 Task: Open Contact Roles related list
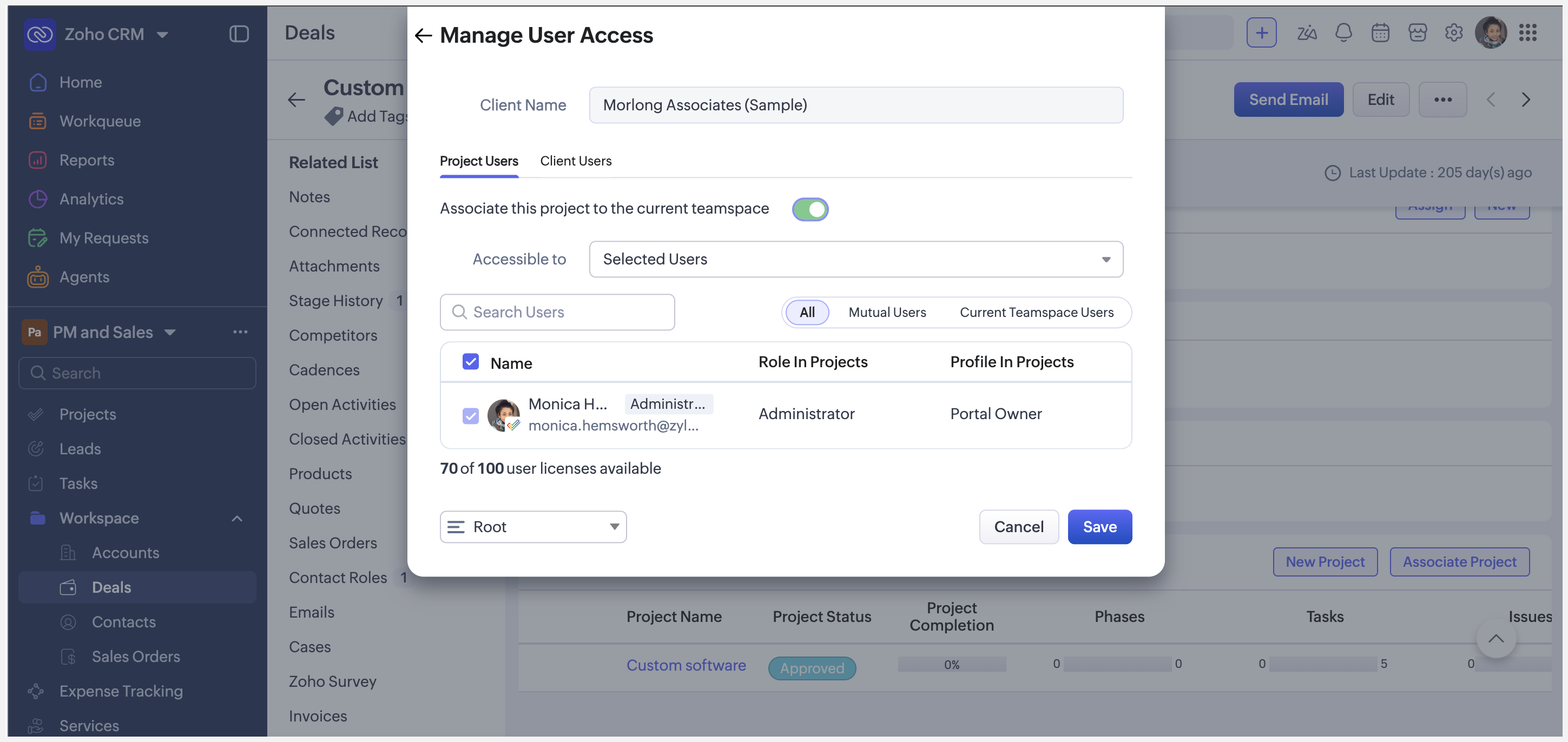338,578
